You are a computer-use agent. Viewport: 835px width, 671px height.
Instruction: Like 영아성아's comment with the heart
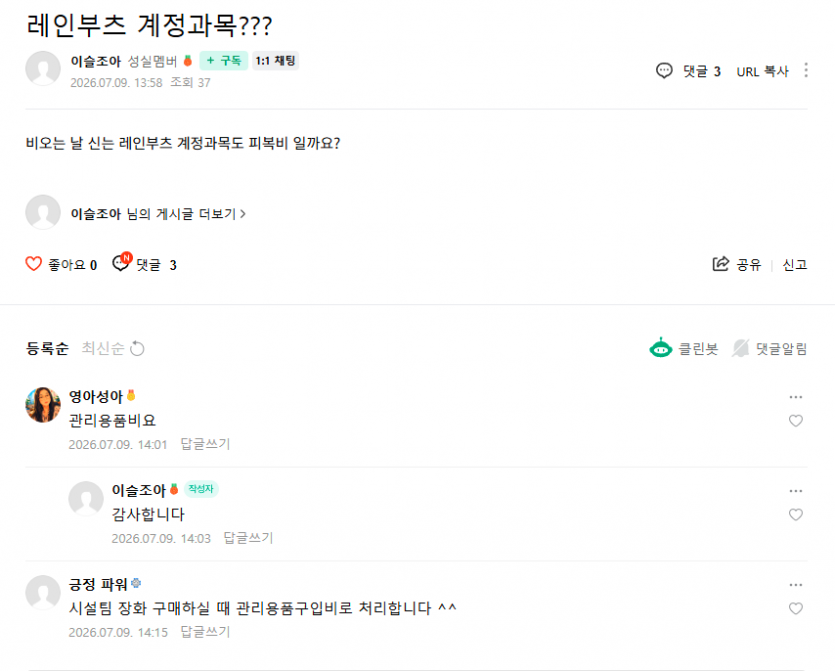pyautogui.click(x=796, y=421)
